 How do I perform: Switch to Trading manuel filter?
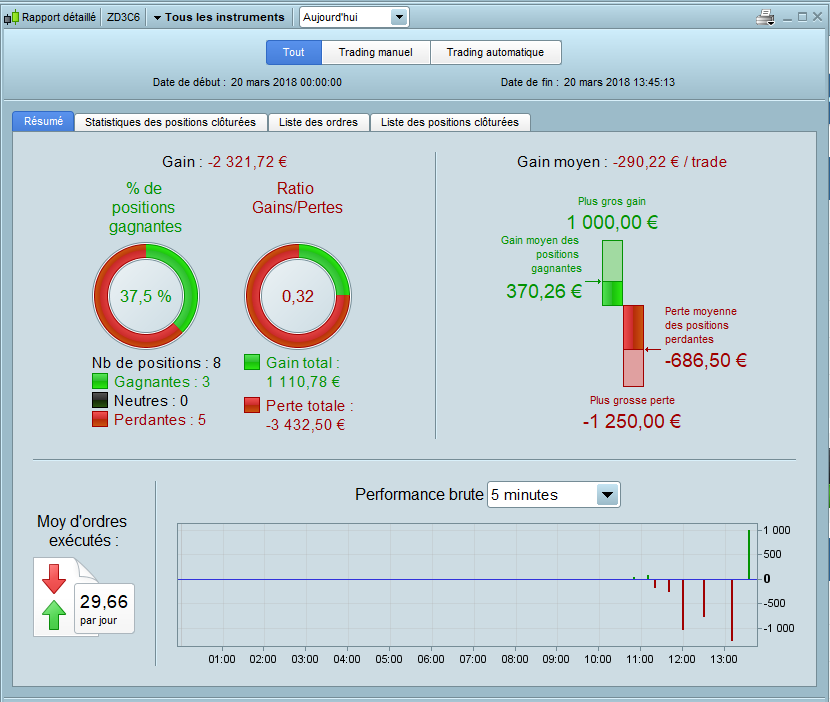point(375,52)
